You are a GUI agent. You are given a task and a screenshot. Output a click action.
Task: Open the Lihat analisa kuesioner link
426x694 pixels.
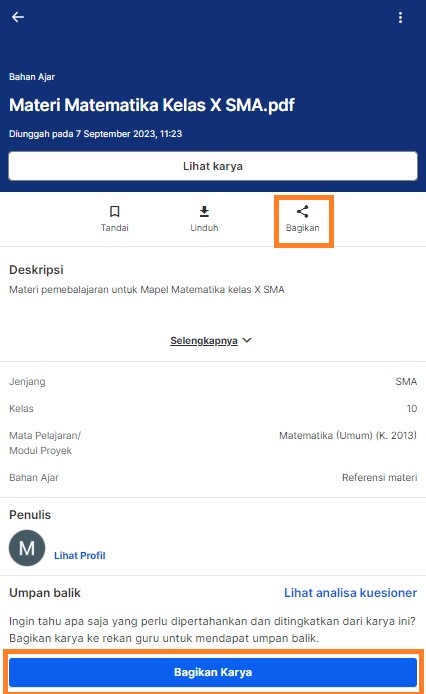point(350,593)
